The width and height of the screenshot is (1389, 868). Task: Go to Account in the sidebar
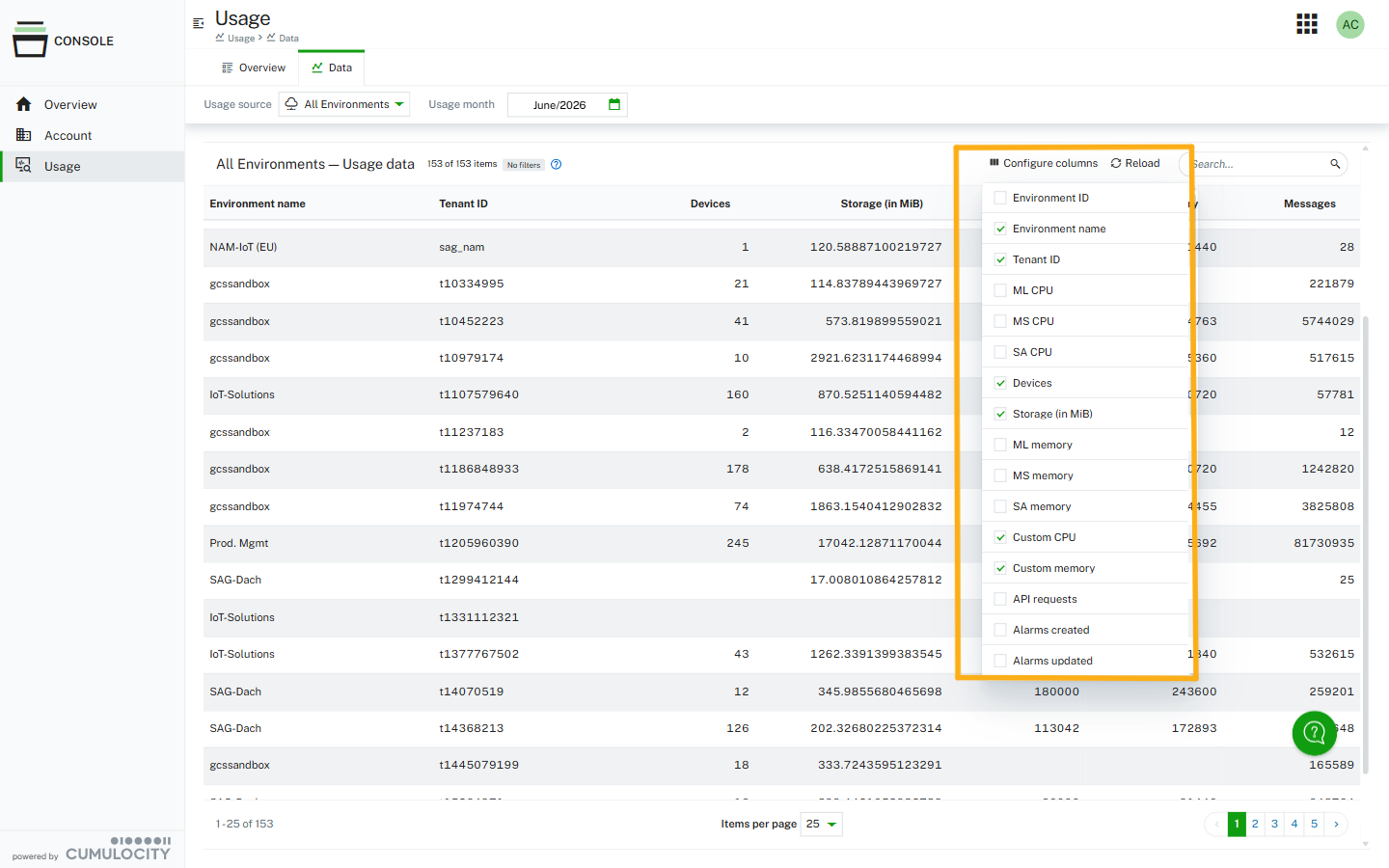coord(93,135)
